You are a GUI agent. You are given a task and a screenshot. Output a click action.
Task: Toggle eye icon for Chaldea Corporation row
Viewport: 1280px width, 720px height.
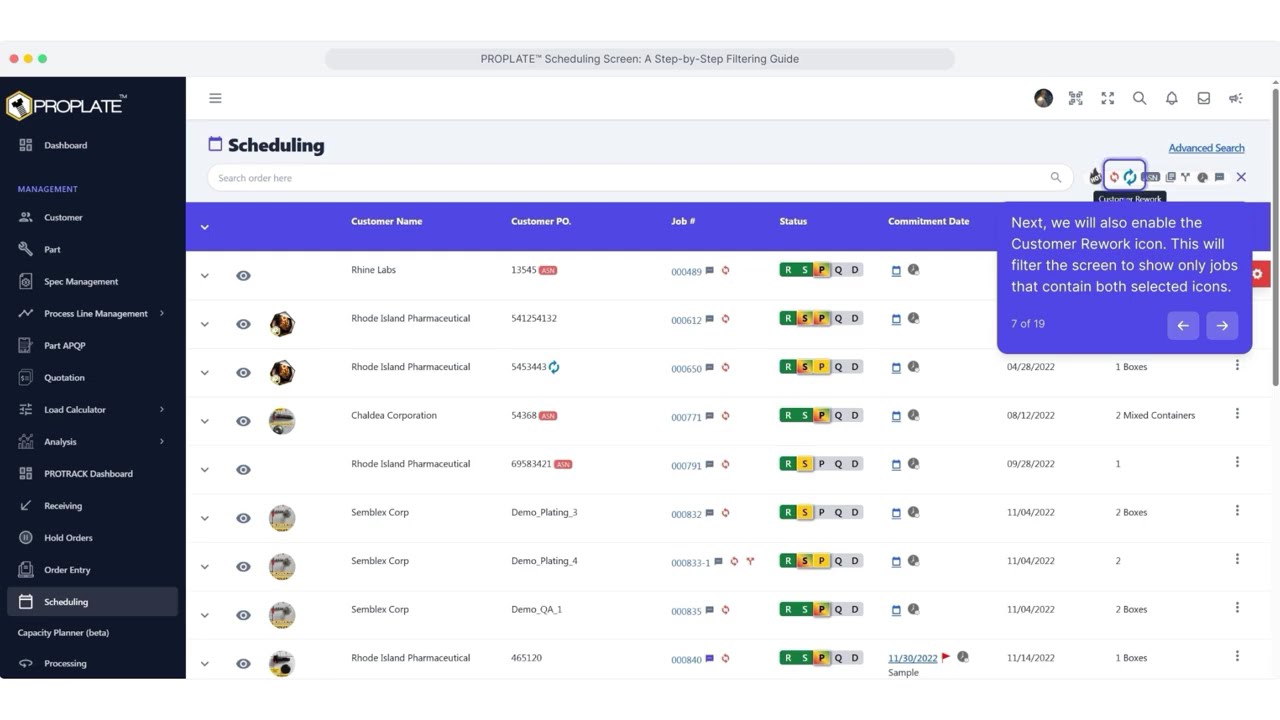(x=243, y=421)
